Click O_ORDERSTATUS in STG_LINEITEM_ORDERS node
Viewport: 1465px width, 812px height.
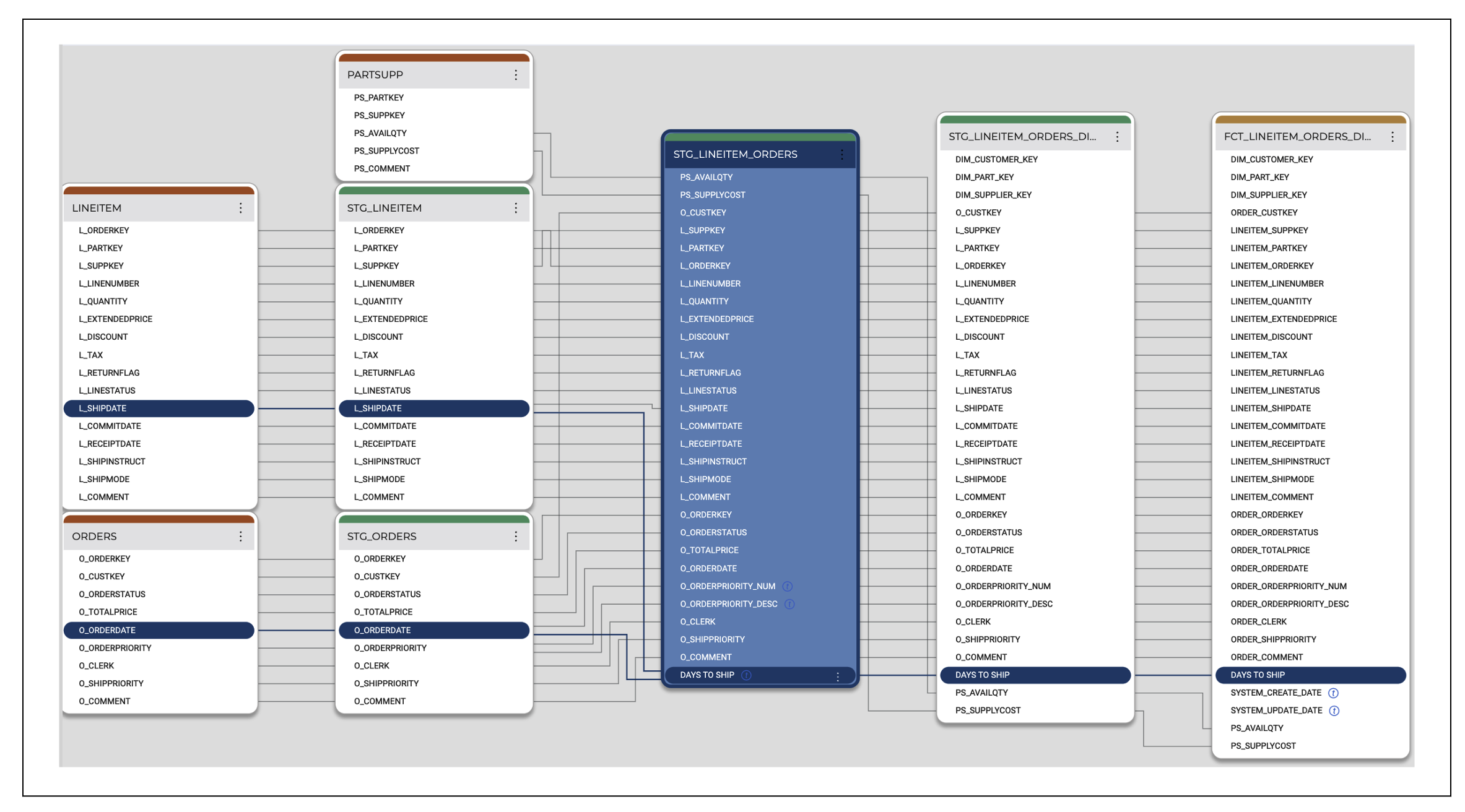point(713,533)
